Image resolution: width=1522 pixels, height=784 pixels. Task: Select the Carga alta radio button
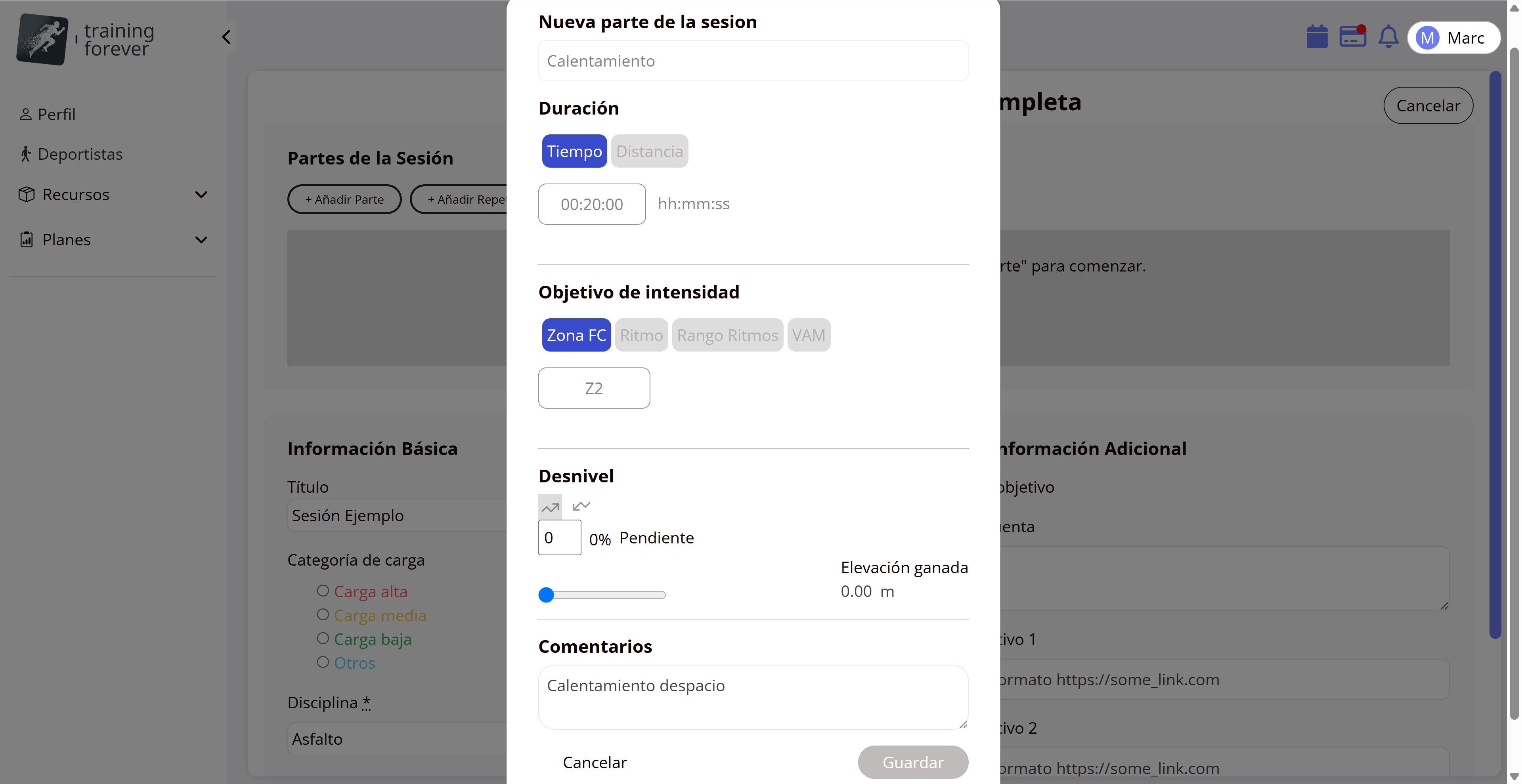(323, 591)
